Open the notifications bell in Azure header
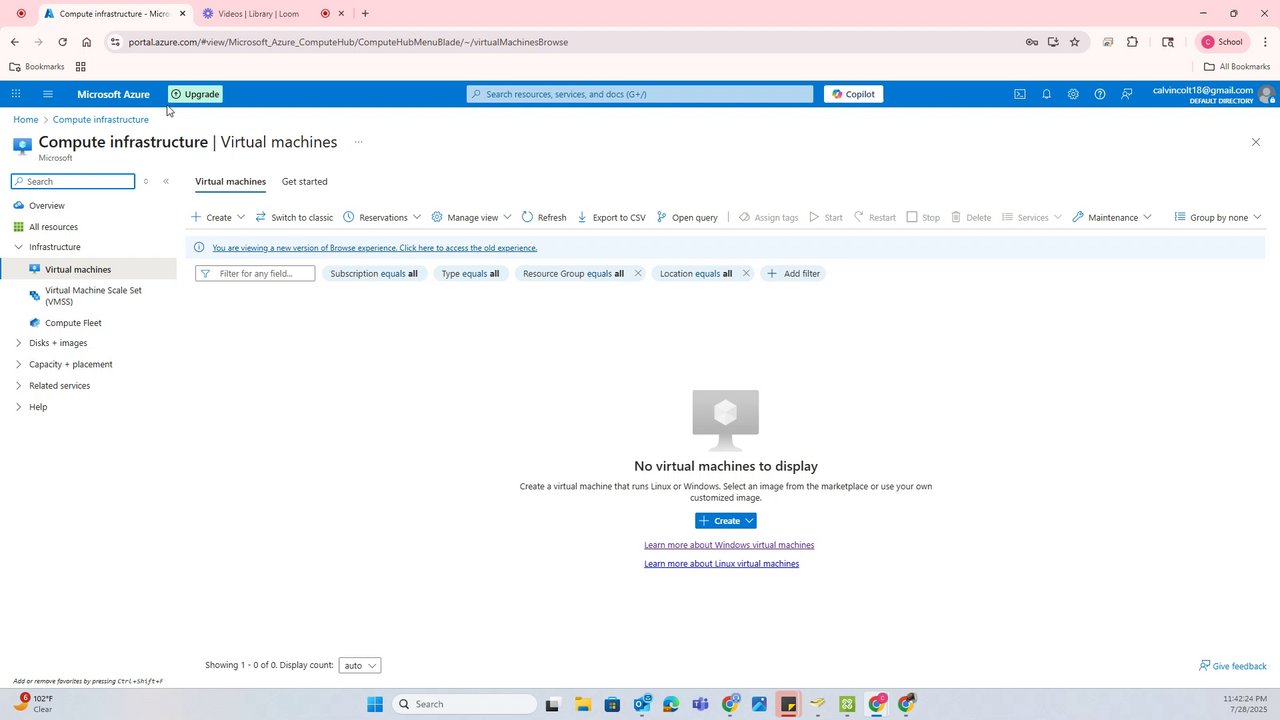1280x720 pixels. [1046, 94]
